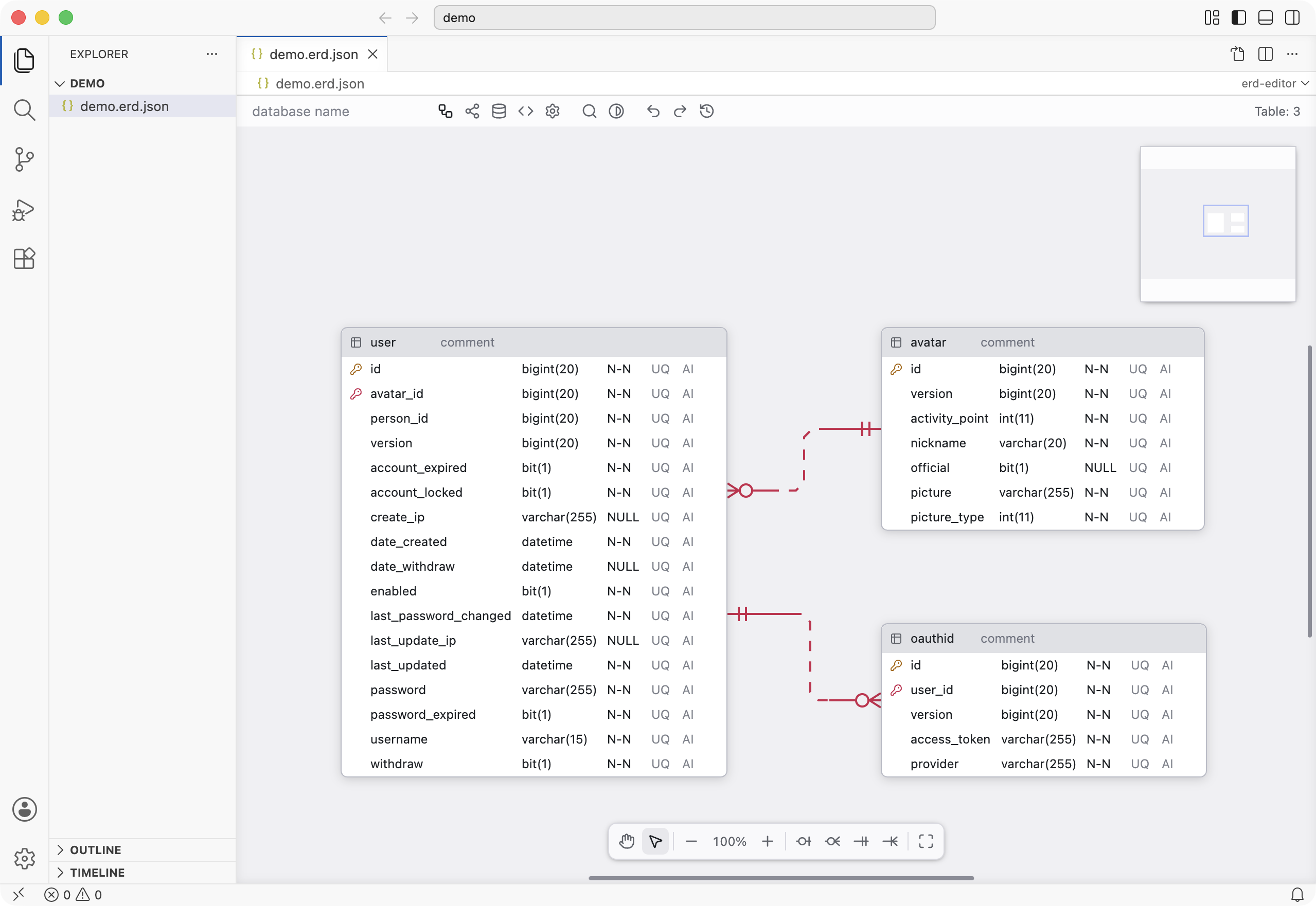Viewport: 1316px width, 906px height.
Task: Open the Explorer more actions menu
Action: coord(212,54)
